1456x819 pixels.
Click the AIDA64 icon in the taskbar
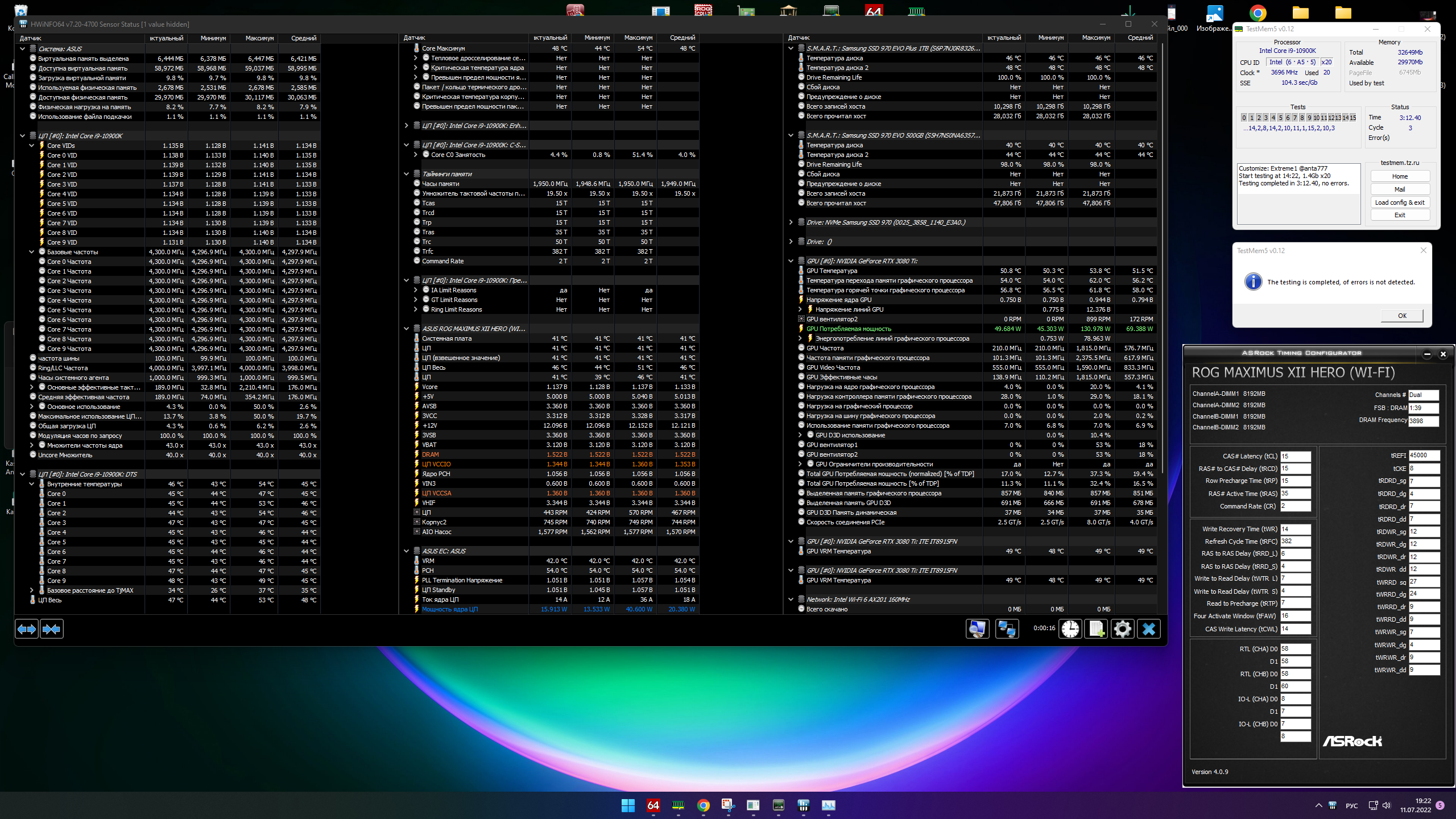(x=653, y=805)
